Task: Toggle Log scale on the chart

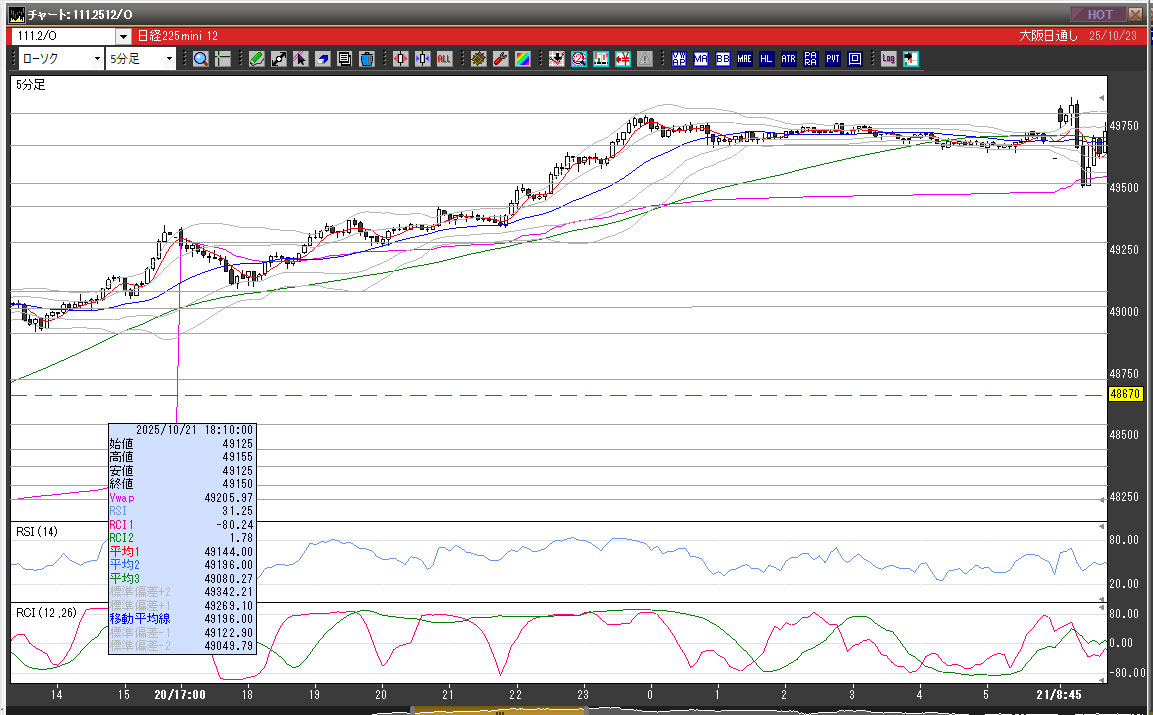Action: pos(888,59)
